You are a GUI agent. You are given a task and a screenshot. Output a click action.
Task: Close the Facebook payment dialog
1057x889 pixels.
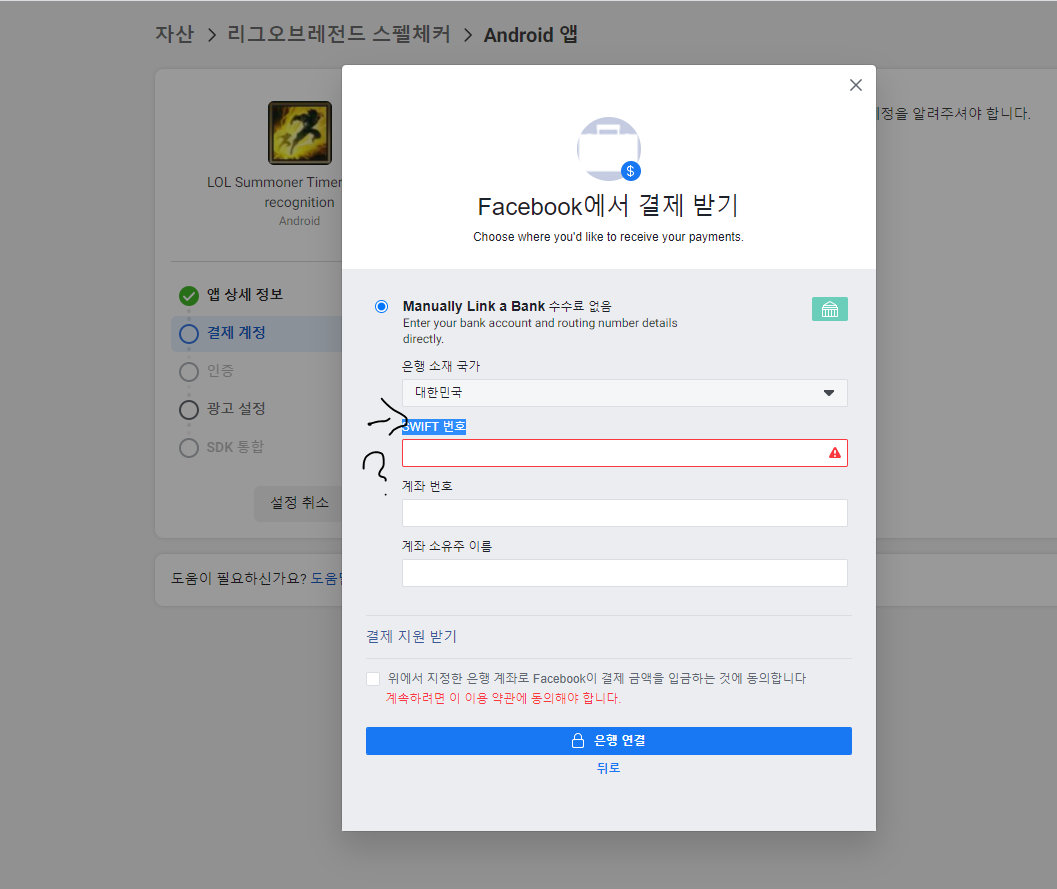(855, 85)
